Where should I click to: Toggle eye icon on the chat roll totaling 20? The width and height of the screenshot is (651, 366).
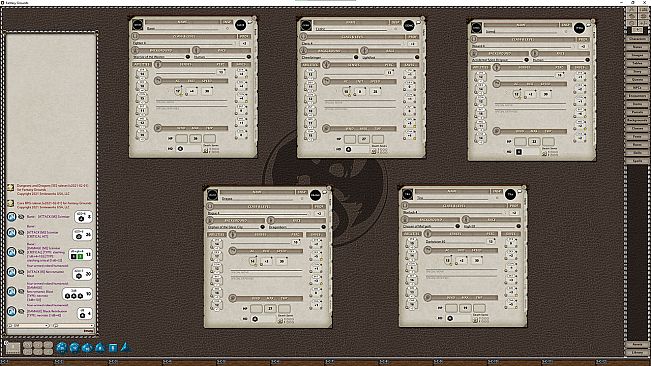[21, 272]
